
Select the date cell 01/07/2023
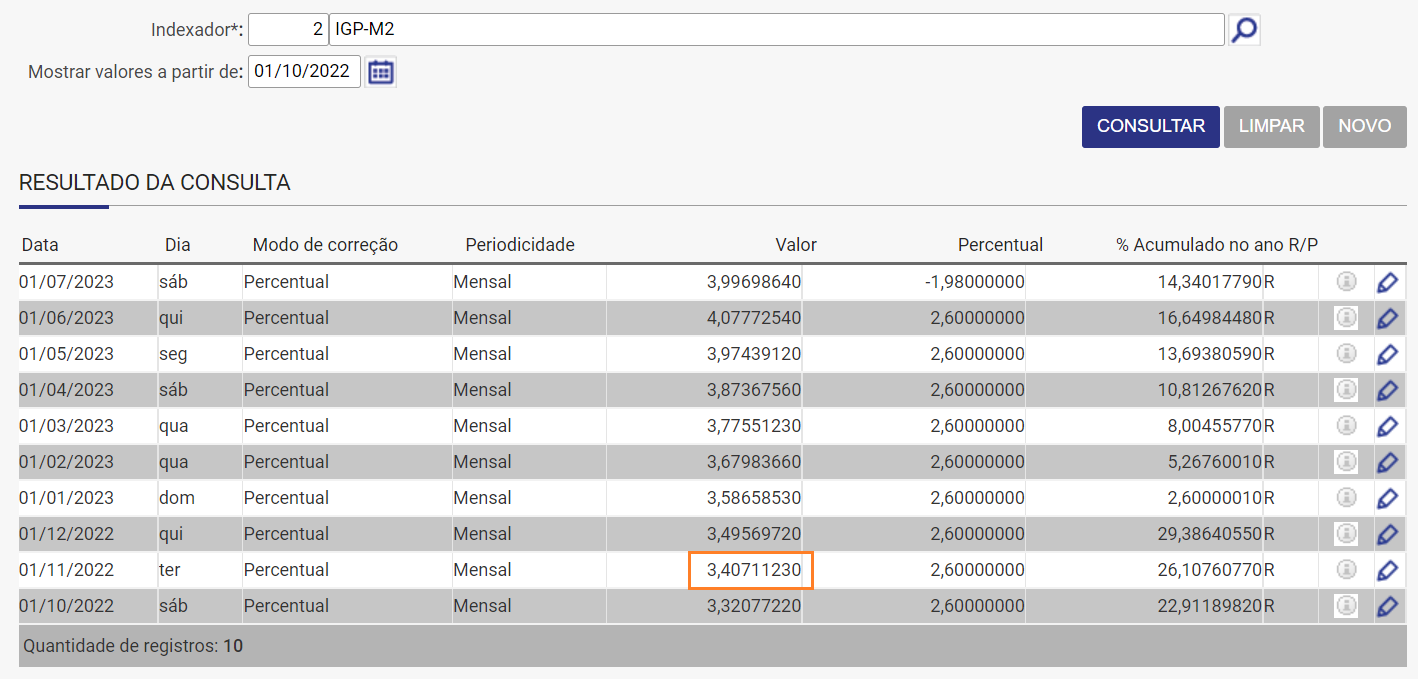pos(67,282)
